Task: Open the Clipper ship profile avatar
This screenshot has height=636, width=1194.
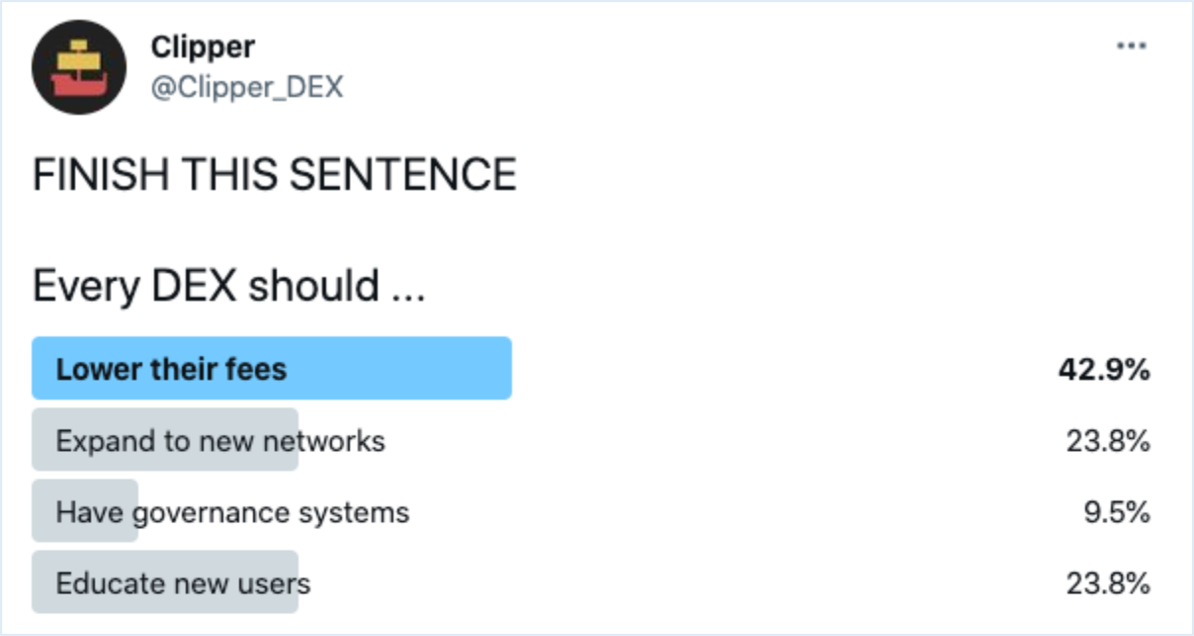Action: coord(79,67)
